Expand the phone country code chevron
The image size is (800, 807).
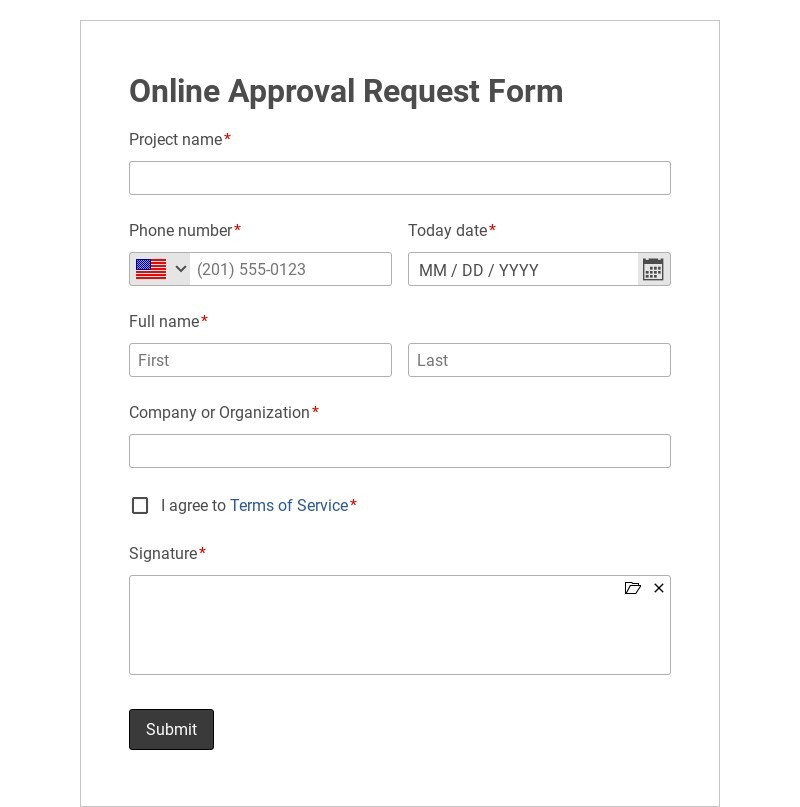181,269
